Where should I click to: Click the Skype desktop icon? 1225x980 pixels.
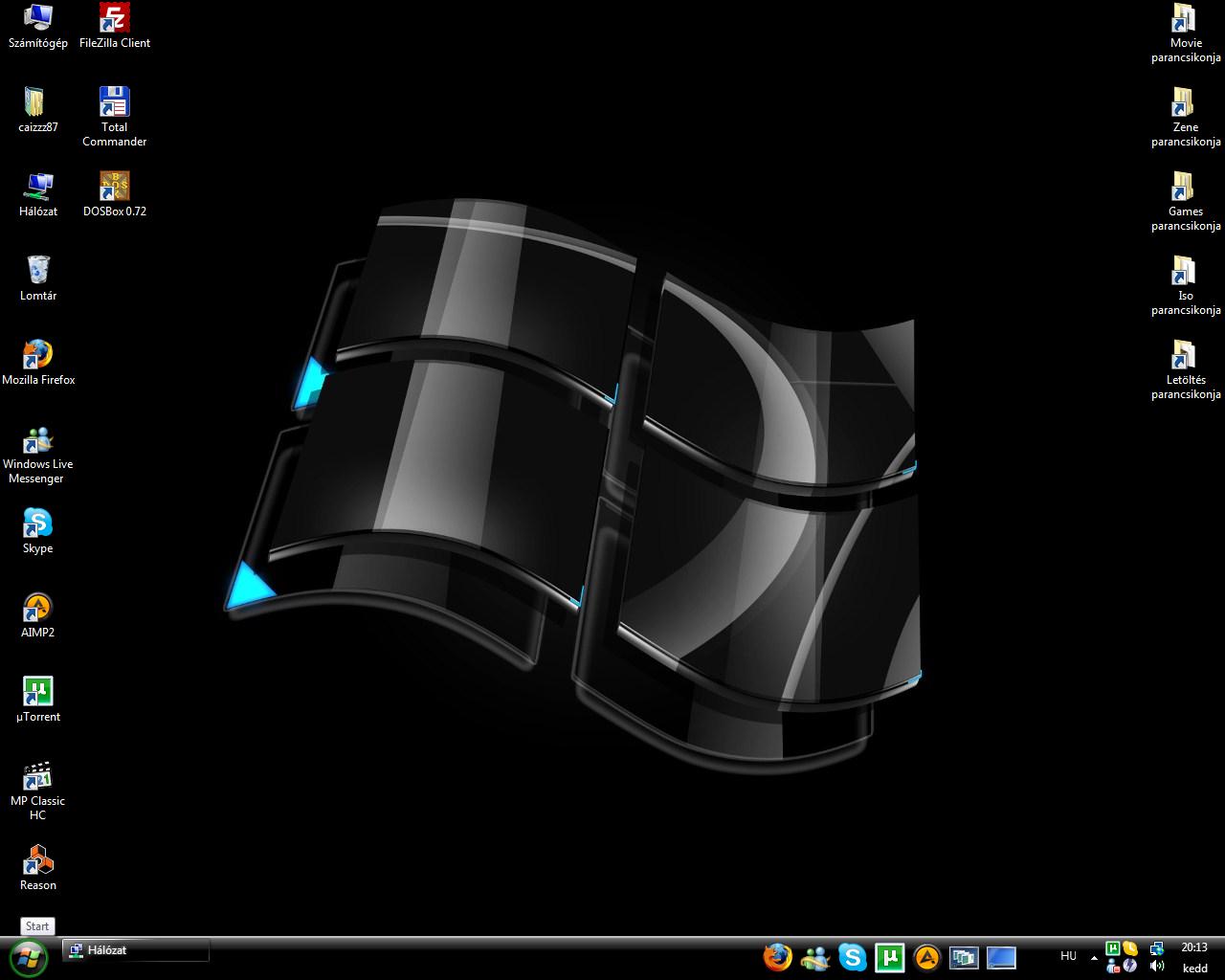38,531
